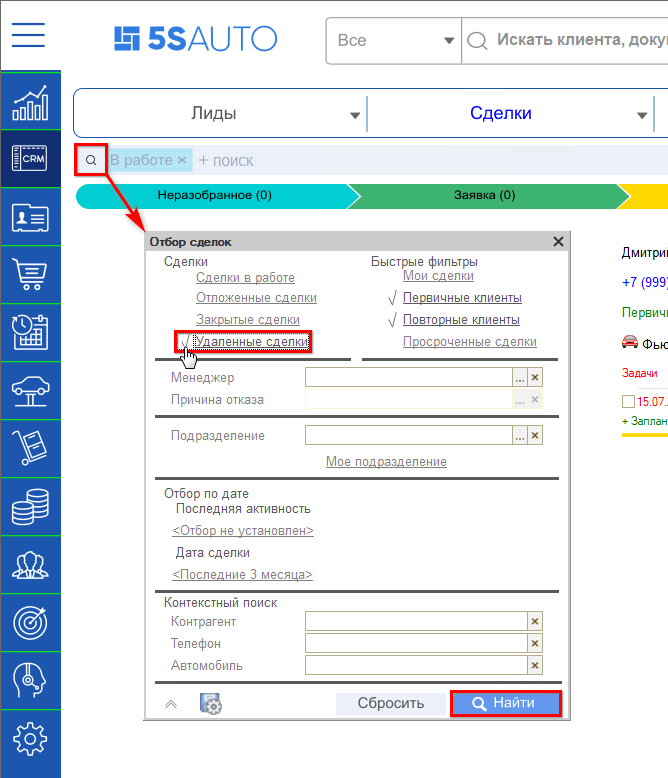Click the Сбросить button
Viewport: 668px width, 778px height.
390,703
